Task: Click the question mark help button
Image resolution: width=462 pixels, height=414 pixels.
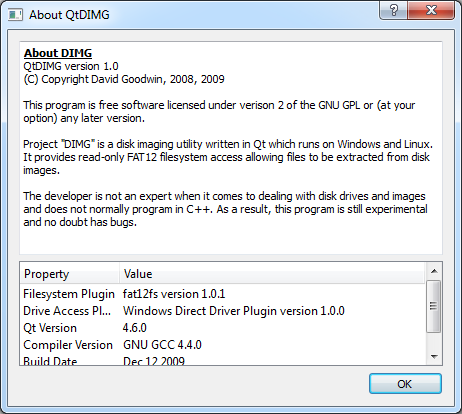Action: coord(394,10)
